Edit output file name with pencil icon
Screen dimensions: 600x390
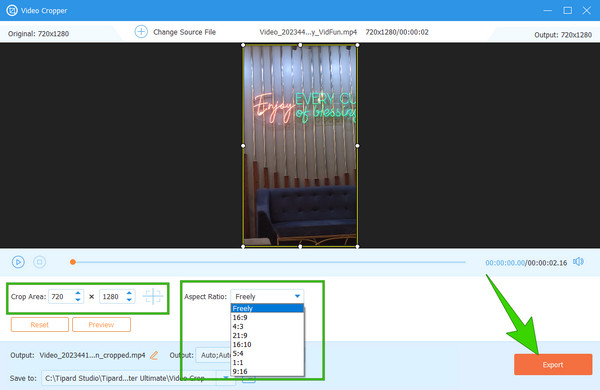point(154,356)
